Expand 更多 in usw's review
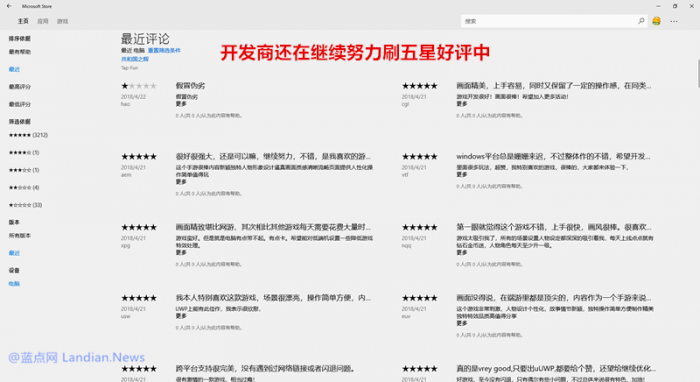The image size is (700, 382). (181, 316)
